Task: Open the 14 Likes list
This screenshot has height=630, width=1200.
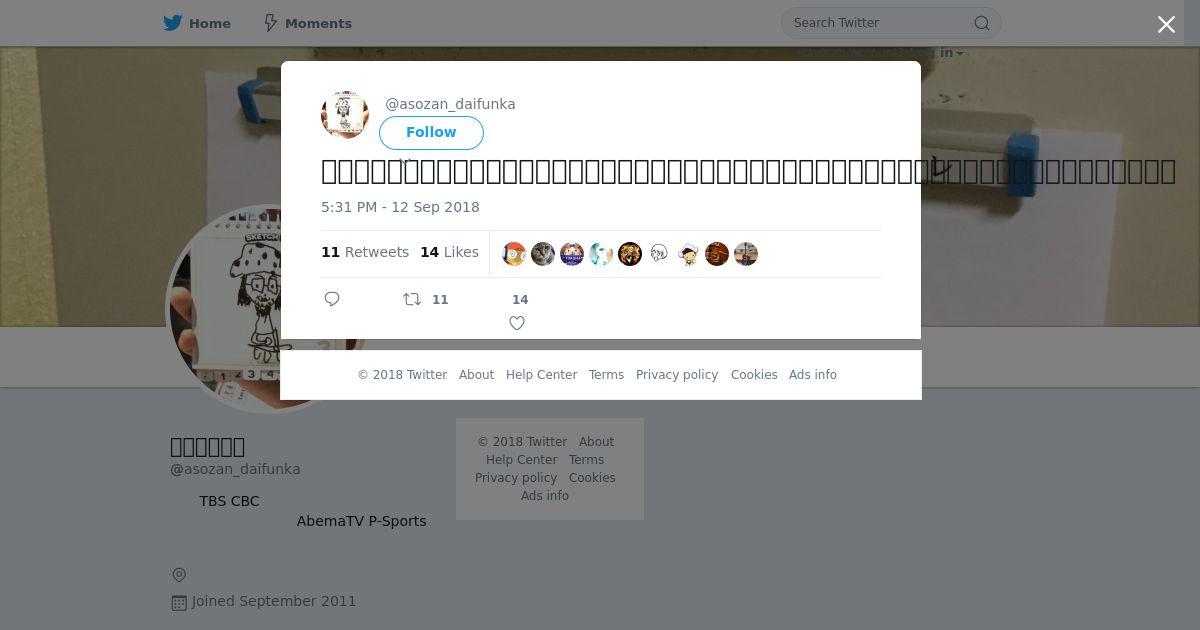Action: [449, 252]
